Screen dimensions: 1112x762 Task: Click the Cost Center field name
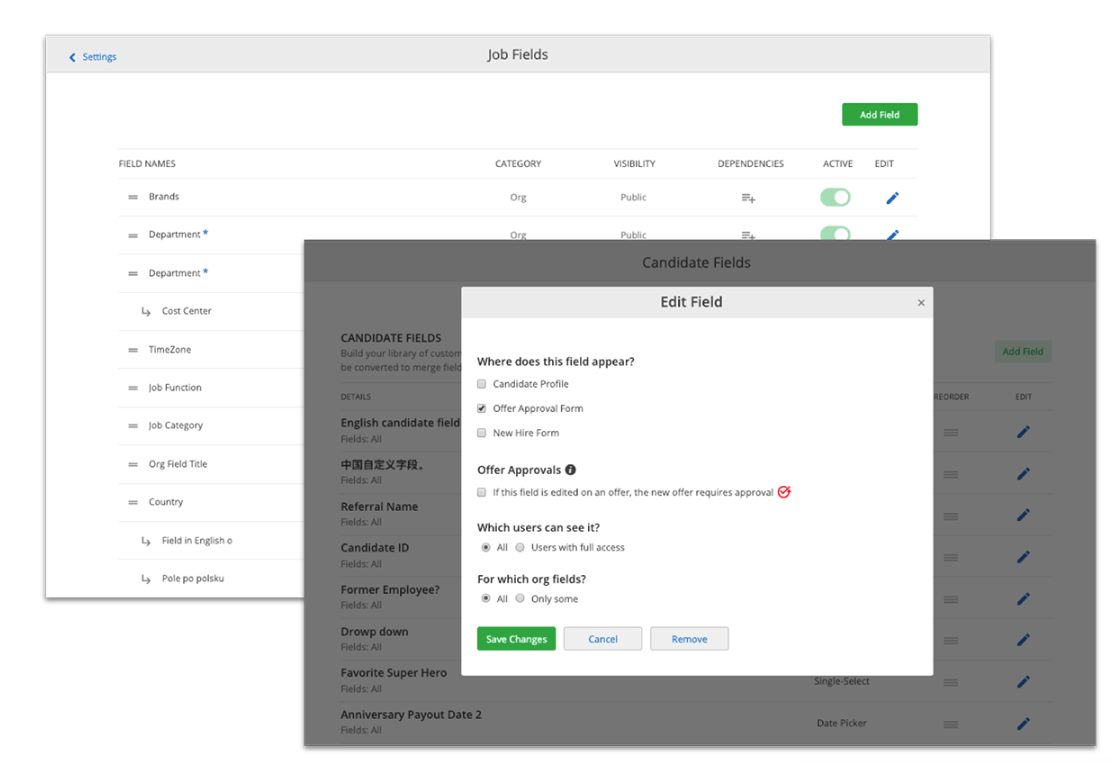(x=187, y=311)
